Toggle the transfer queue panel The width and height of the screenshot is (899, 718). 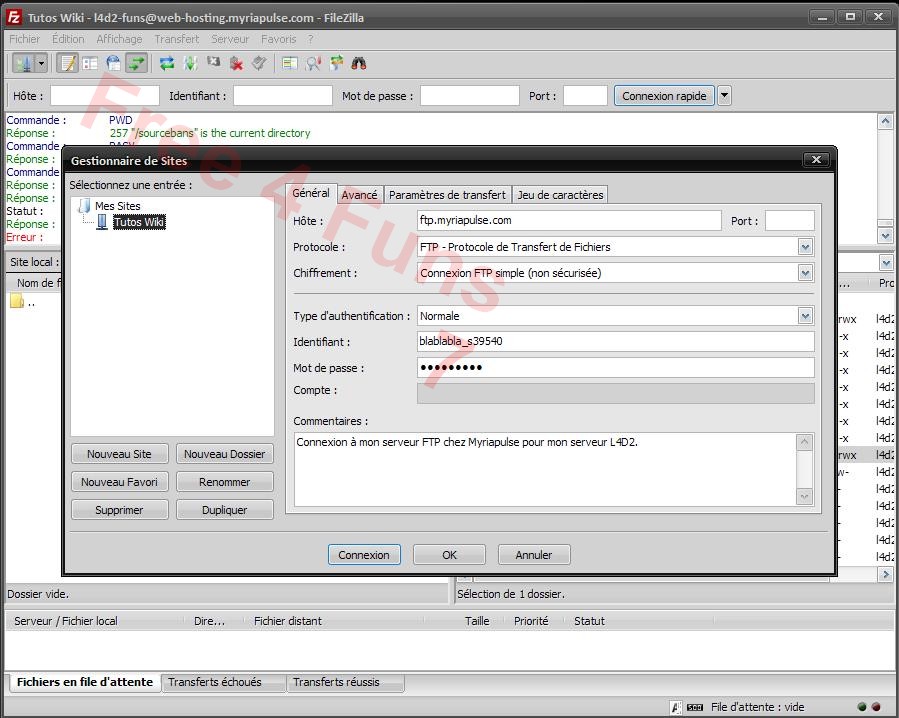click(x=137, y=62)
